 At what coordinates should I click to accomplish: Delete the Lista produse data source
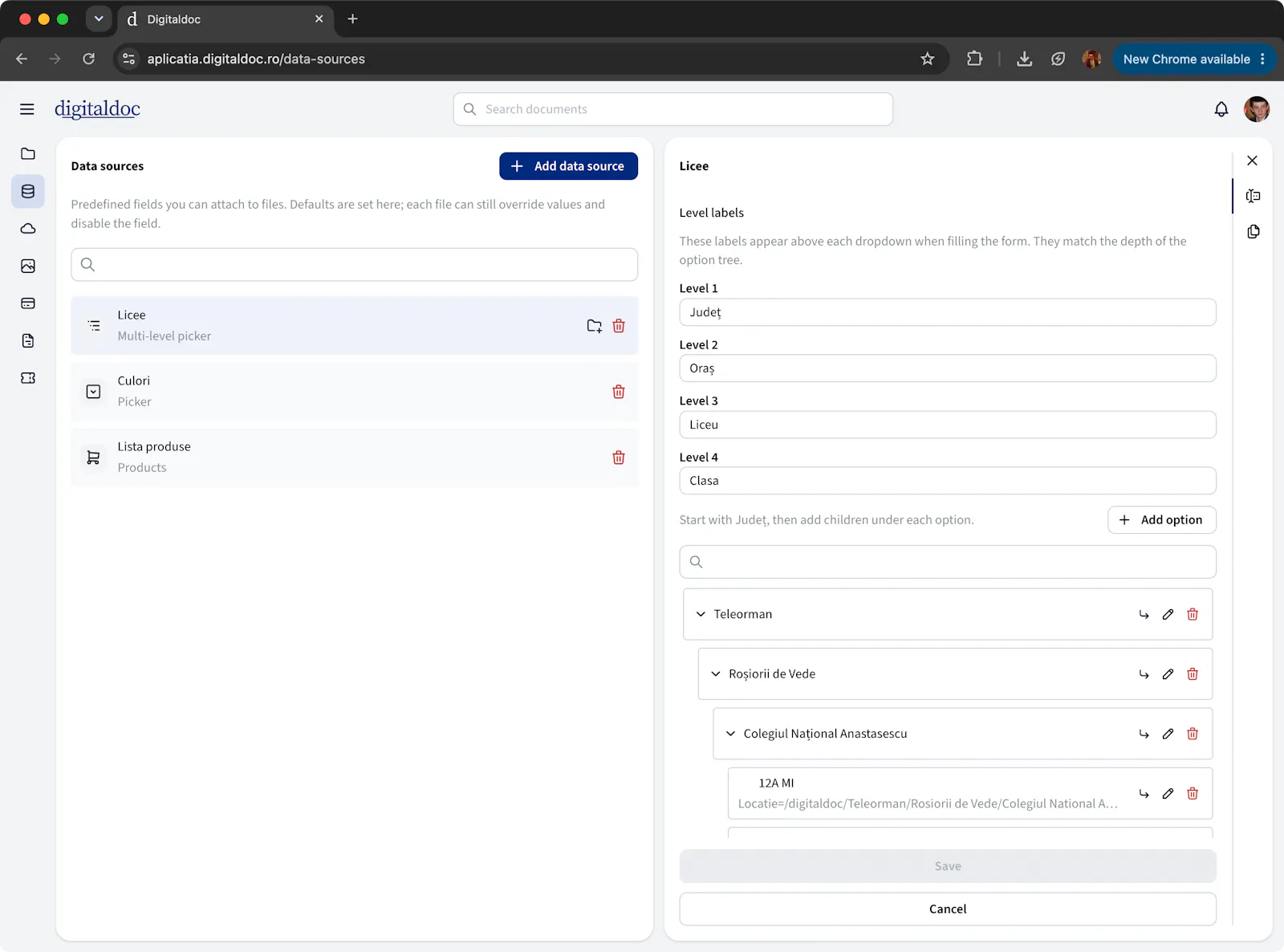pos(619,458)
